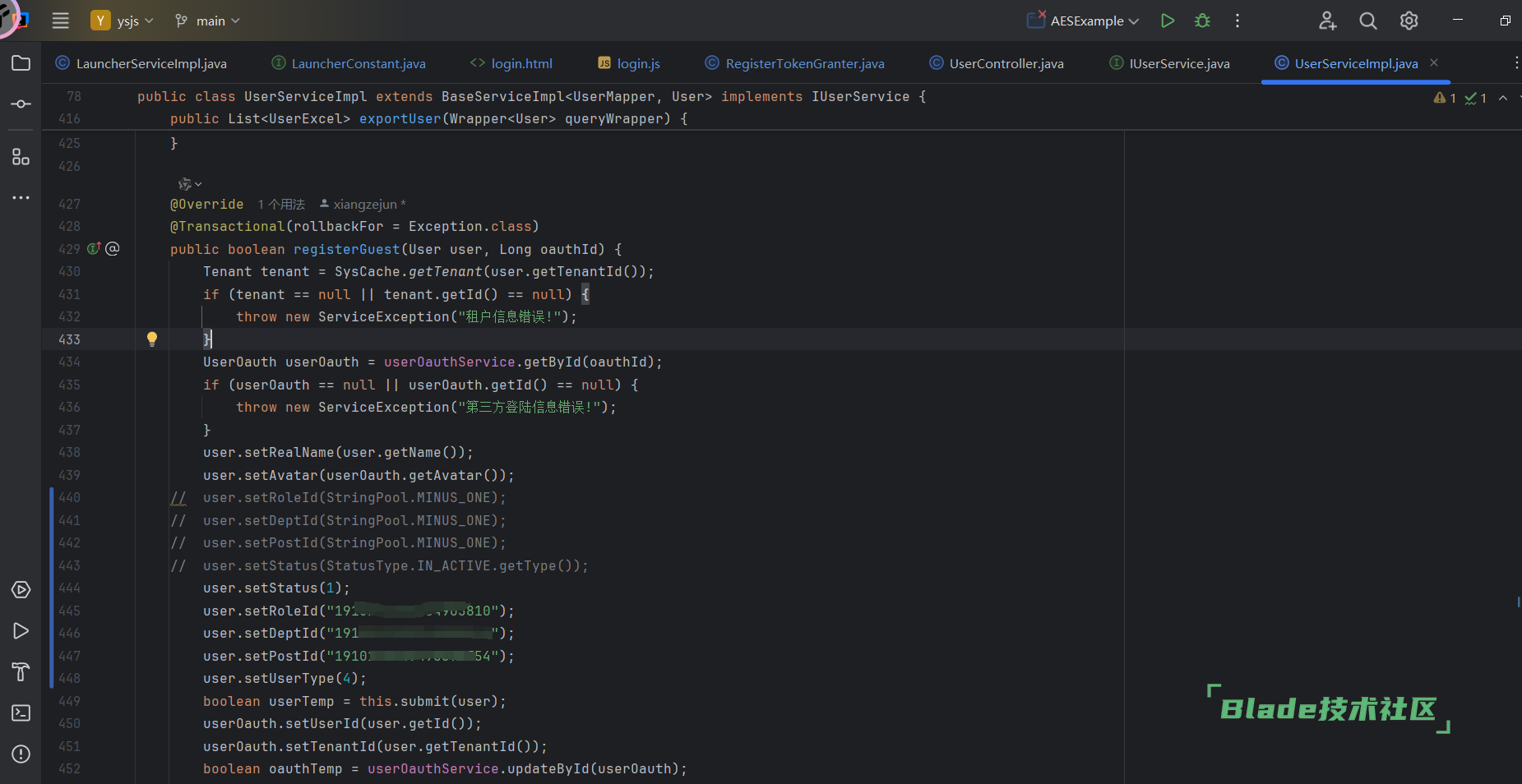Click the typo check indicator
Viewport: 1522px width, 784px height.
tap(1476, 98)
